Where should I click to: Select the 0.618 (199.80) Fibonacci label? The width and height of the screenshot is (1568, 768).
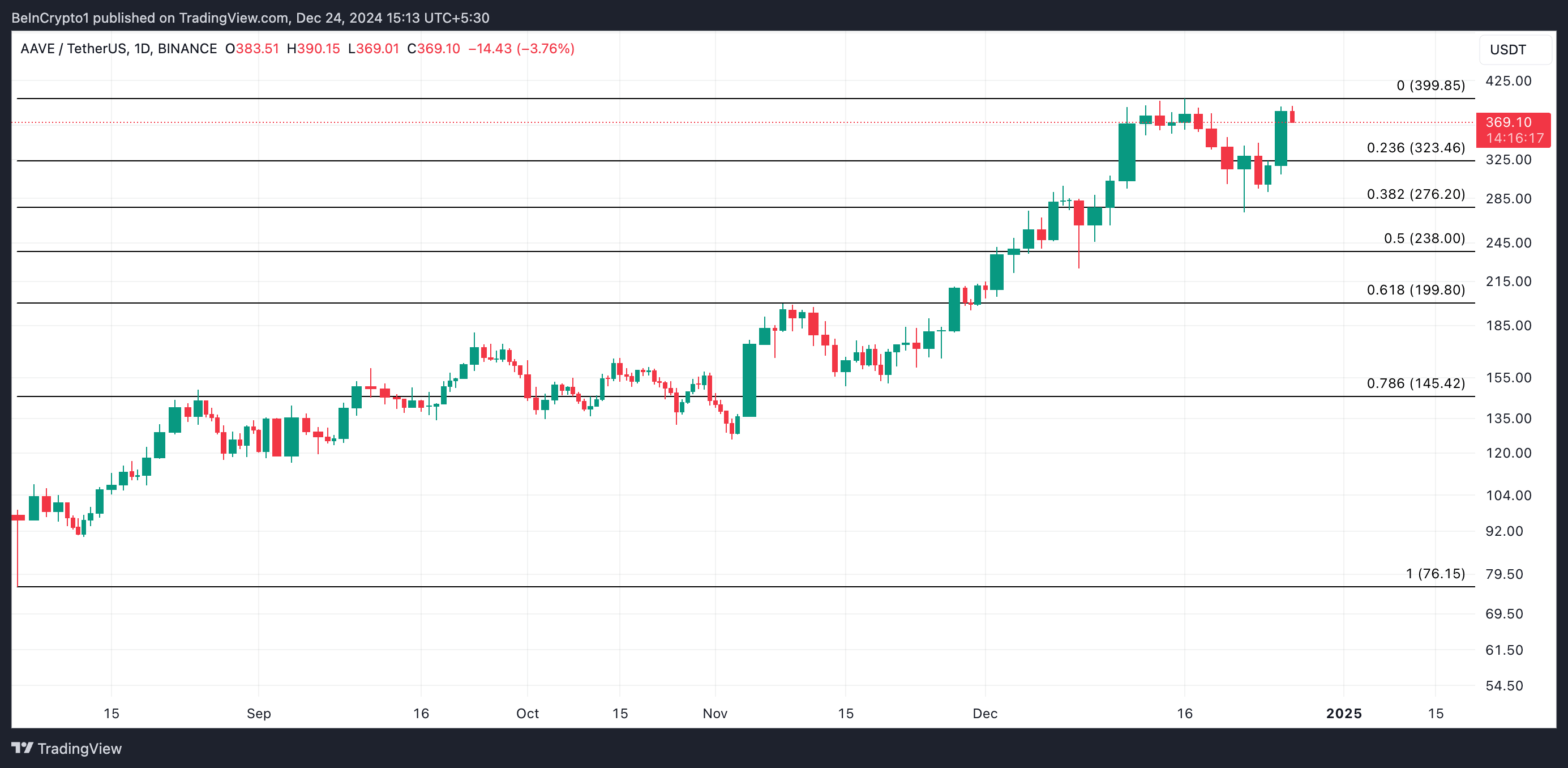click(1415, 290)
